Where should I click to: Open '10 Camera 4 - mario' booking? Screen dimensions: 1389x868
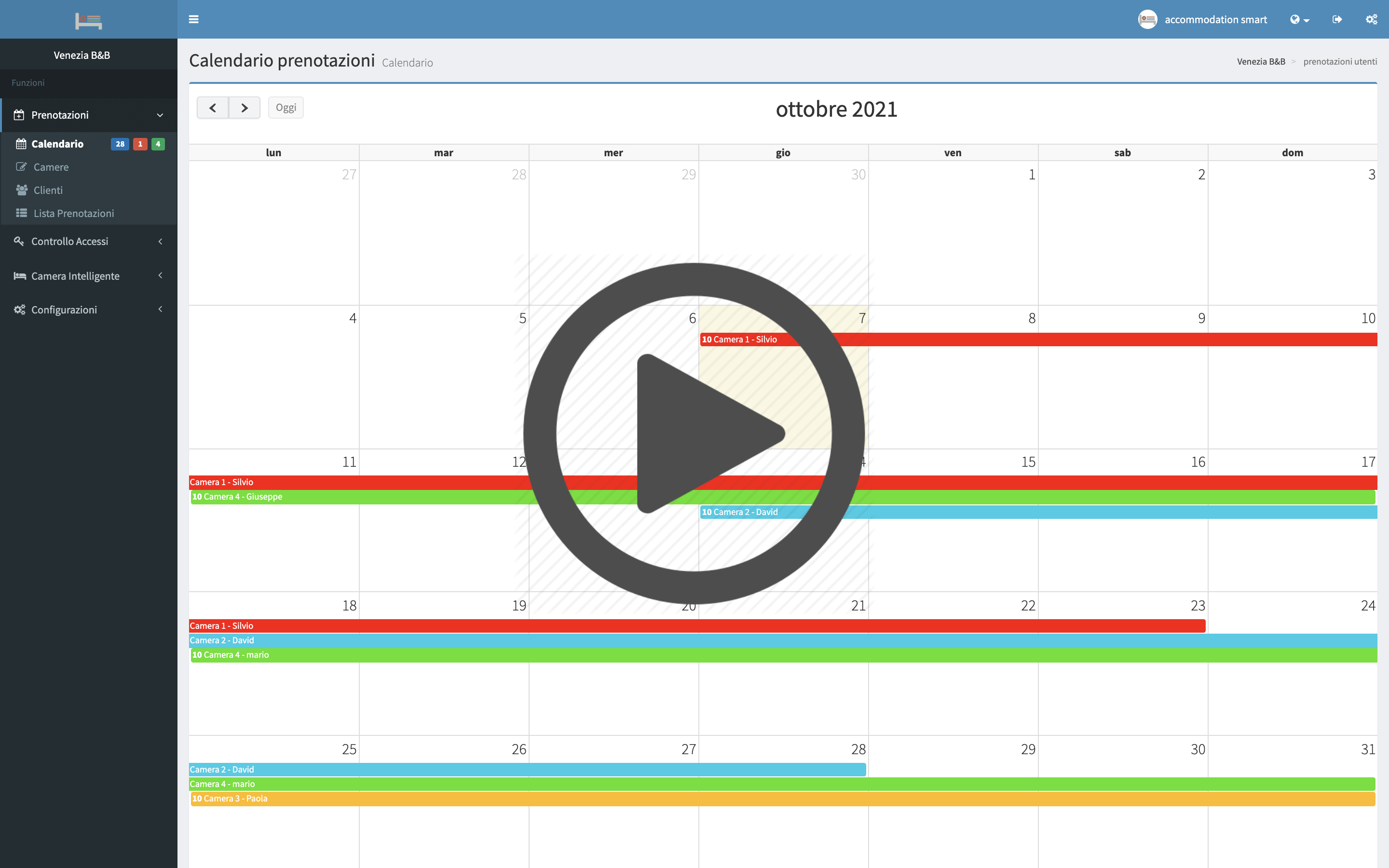click(783, 655)
